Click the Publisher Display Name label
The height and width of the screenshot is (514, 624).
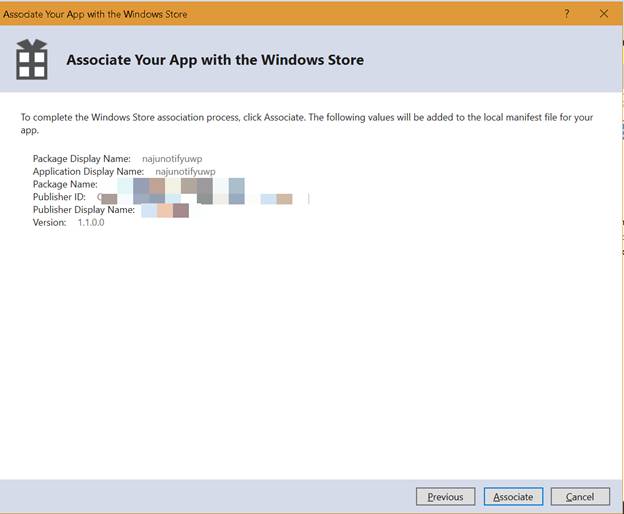(x=84, y=210)
